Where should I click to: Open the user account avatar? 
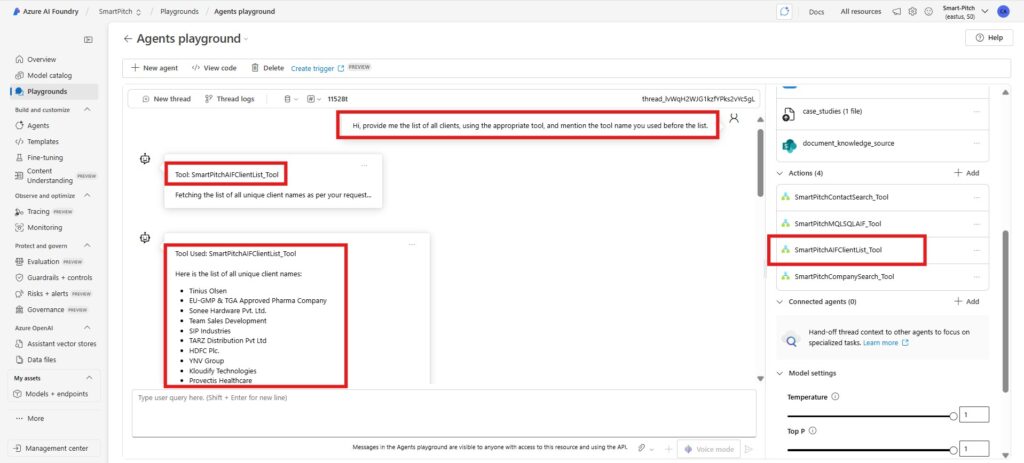tap(1003, 11)
